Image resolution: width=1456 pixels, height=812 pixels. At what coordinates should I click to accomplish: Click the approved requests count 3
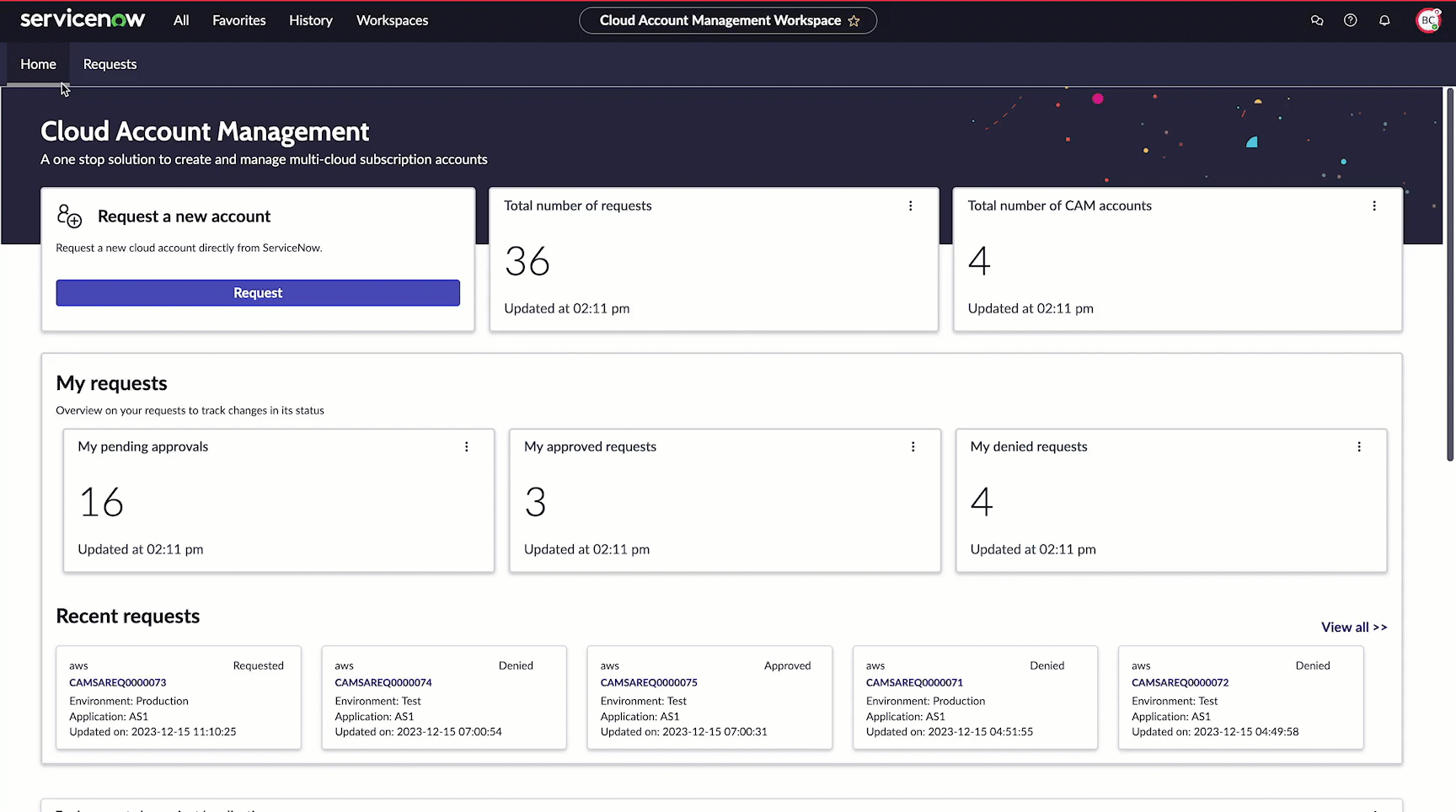pos(536,502)
